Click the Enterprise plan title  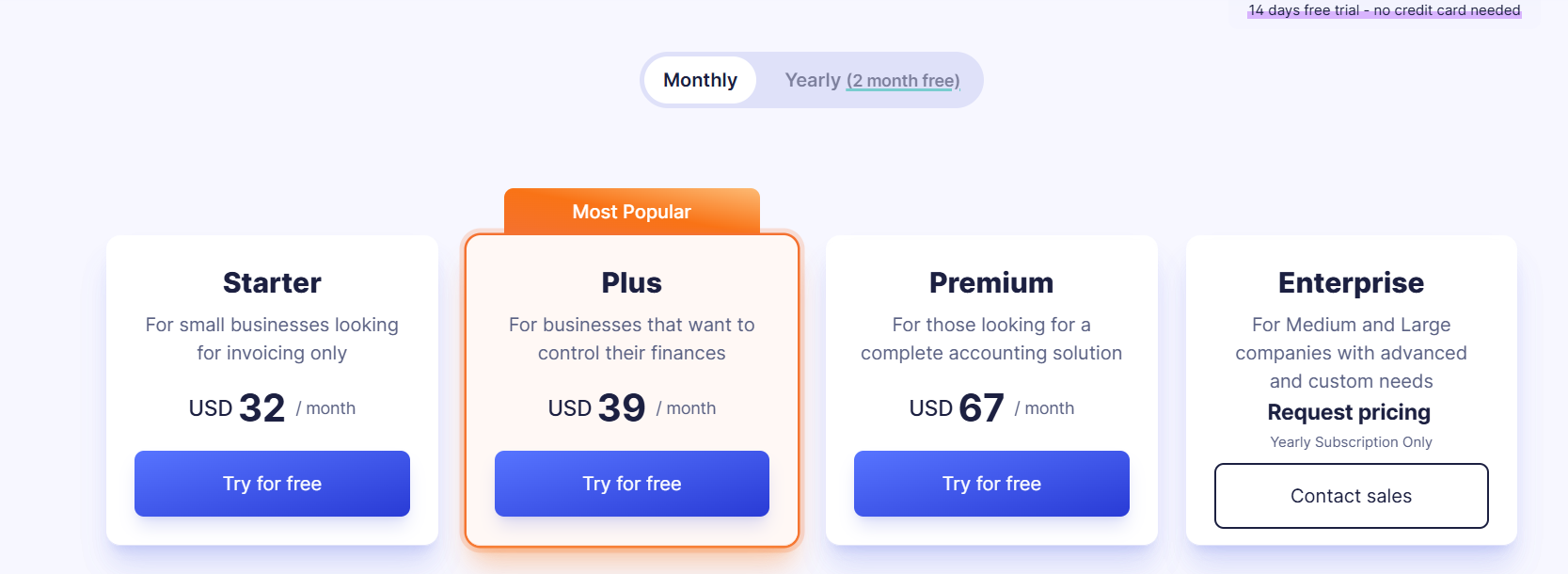point(1351,282)
